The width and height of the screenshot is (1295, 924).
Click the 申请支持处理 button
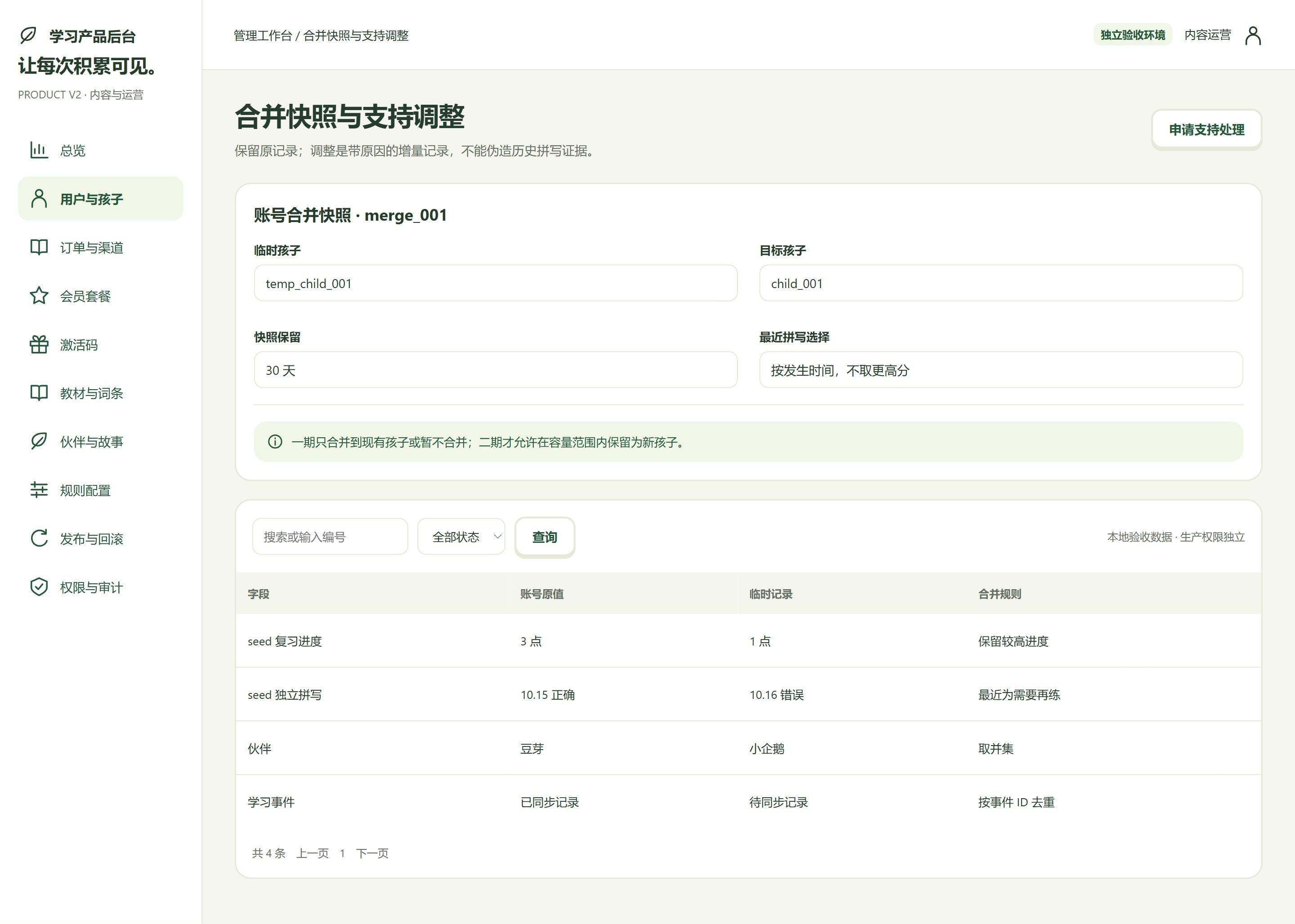(x=1206, y=130)
